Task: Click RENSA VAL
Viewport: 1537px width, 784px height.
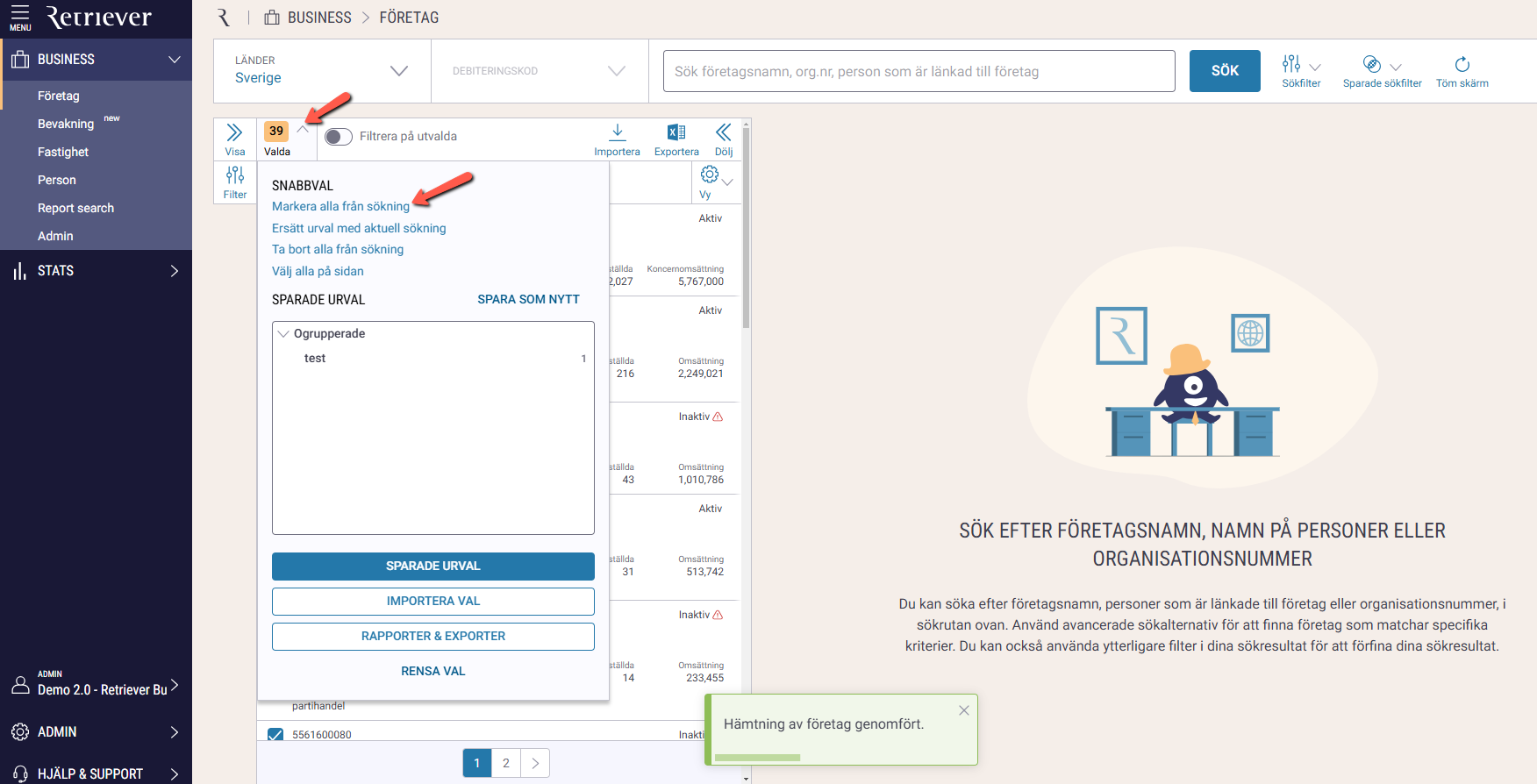Action: click(x=433, y=671)
